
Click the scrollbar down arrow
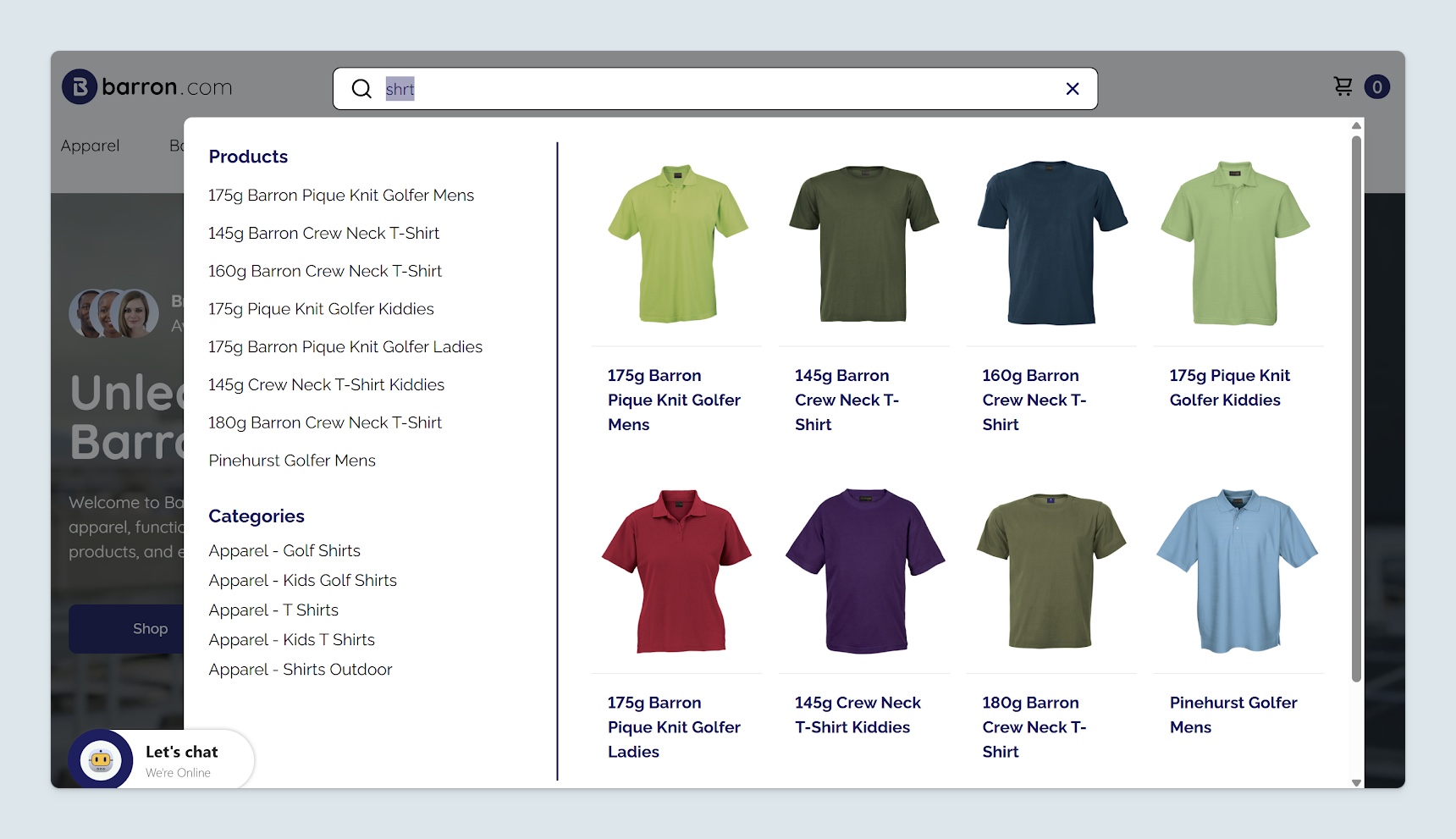pos(1356,783)
